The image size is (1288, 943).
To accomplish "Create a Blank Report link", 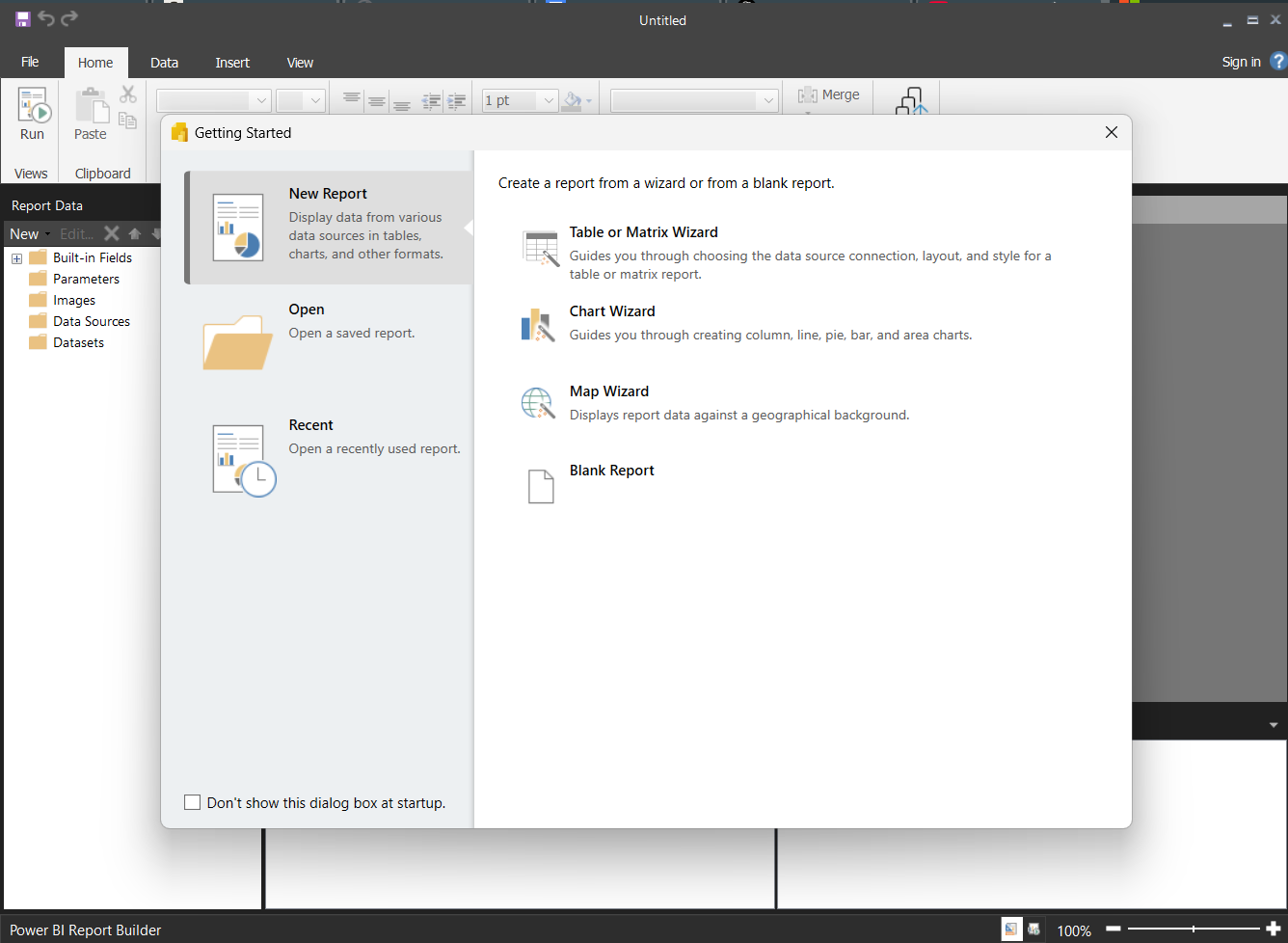I will 611,471.
